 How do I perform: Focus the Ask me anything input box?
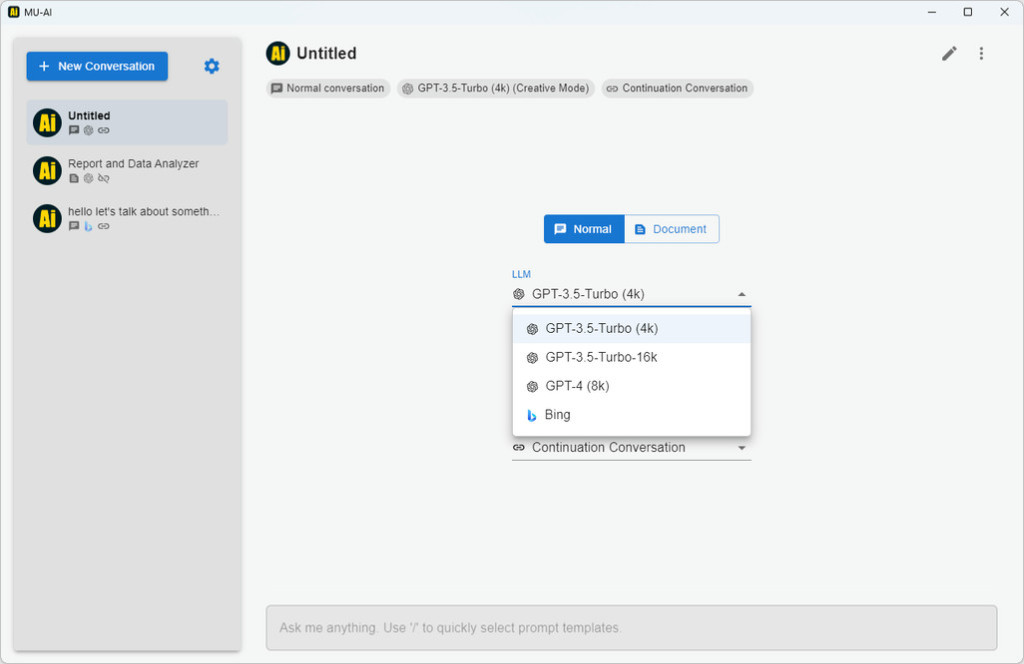632,627
